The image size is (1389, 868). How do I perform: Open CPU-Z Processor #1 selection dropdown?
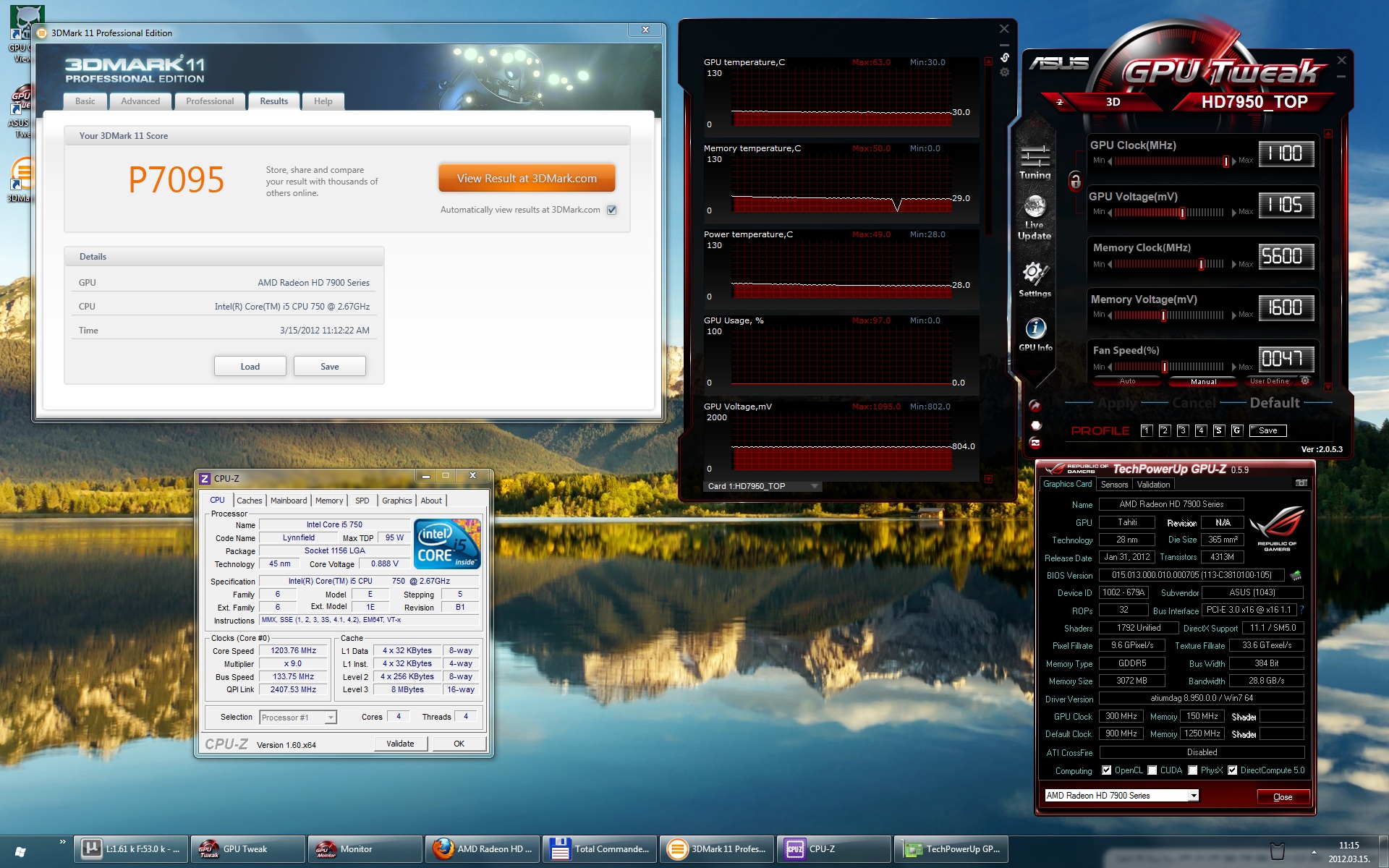(297, 718)
